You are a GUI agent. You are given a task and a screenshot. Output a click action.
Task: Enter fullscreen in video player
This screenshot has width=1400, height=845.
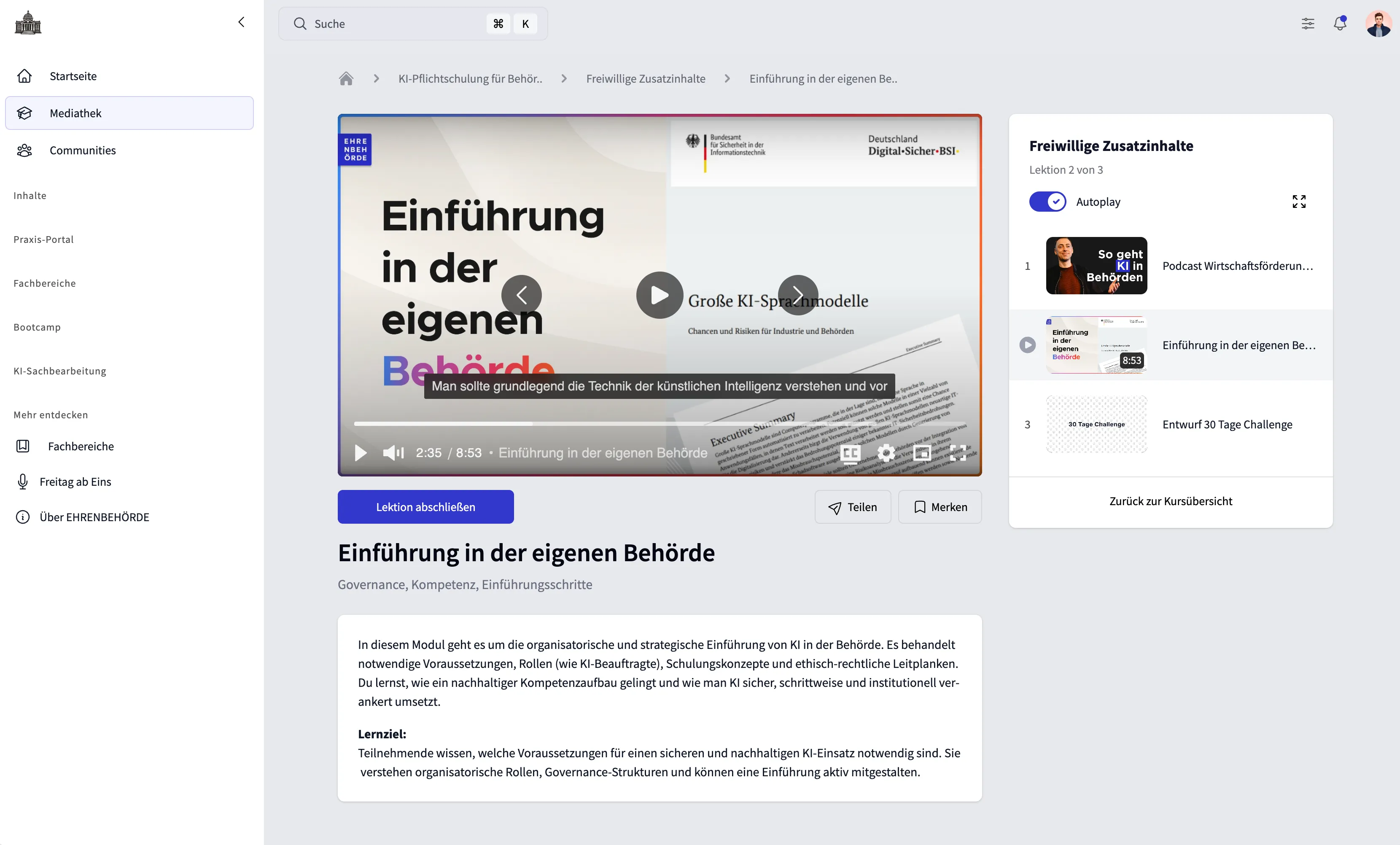coord(958,453)
